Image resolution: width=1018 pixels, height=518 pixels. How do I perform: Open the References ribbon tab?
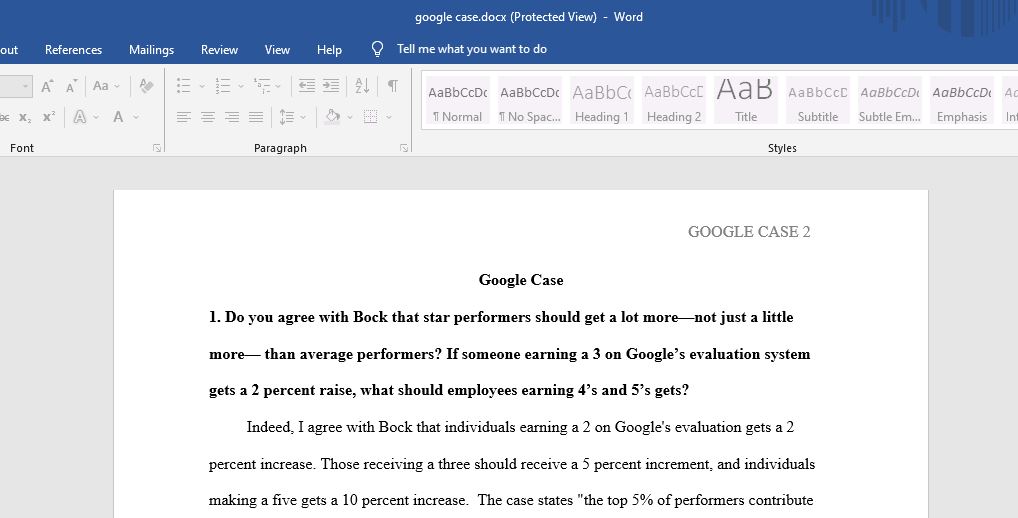click(73, 49)
